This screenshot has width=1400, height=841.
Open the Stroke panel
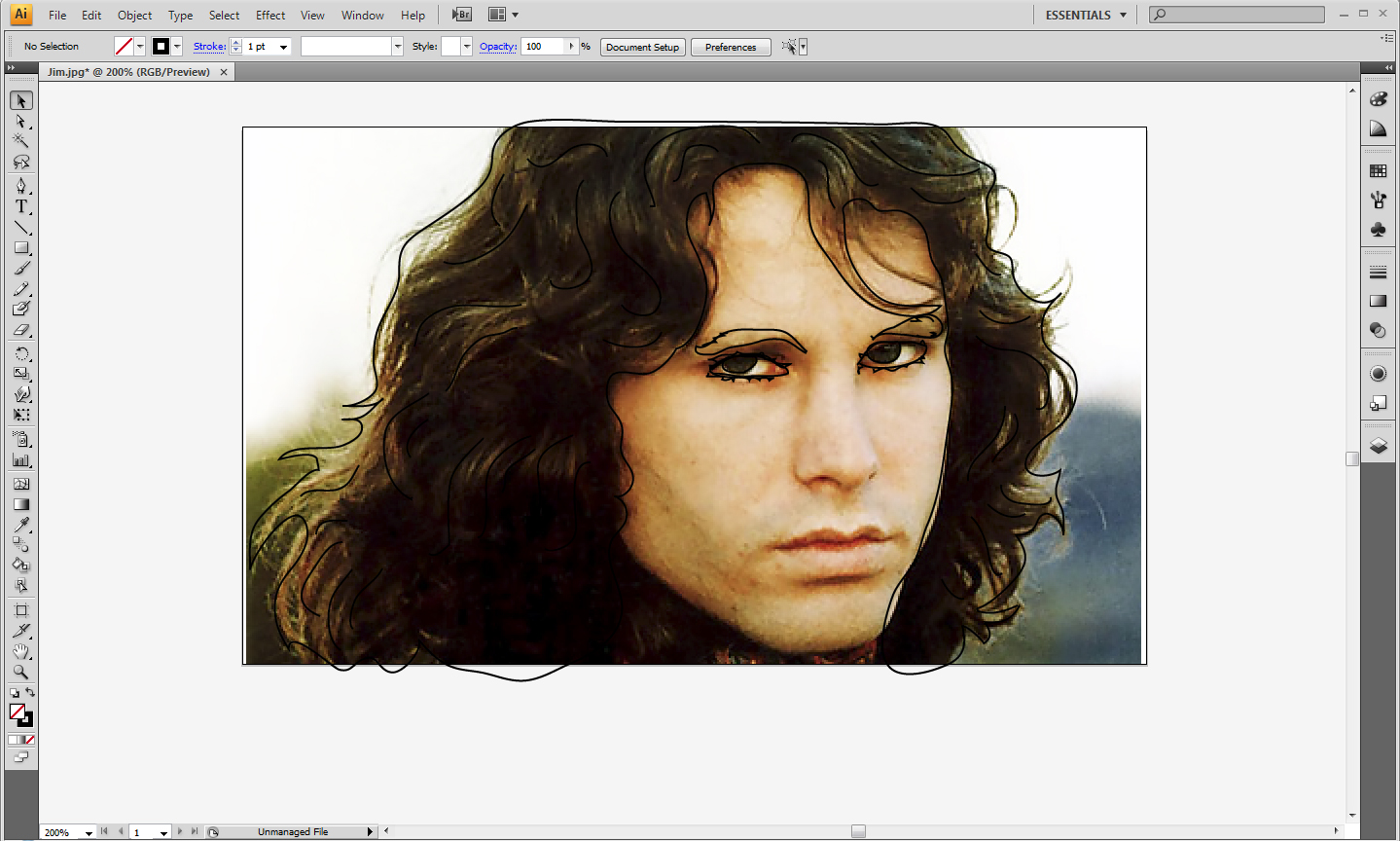[x=1378, y=273]
